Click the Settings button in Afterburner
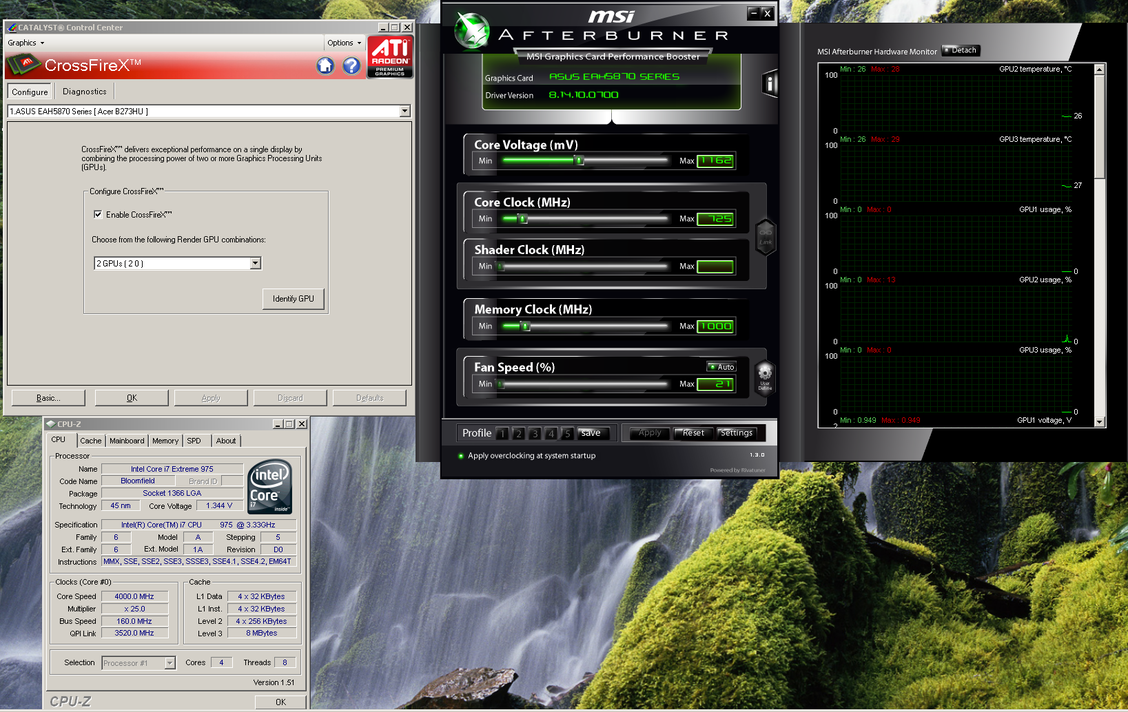1128x712 pixels. click(736, 433)
